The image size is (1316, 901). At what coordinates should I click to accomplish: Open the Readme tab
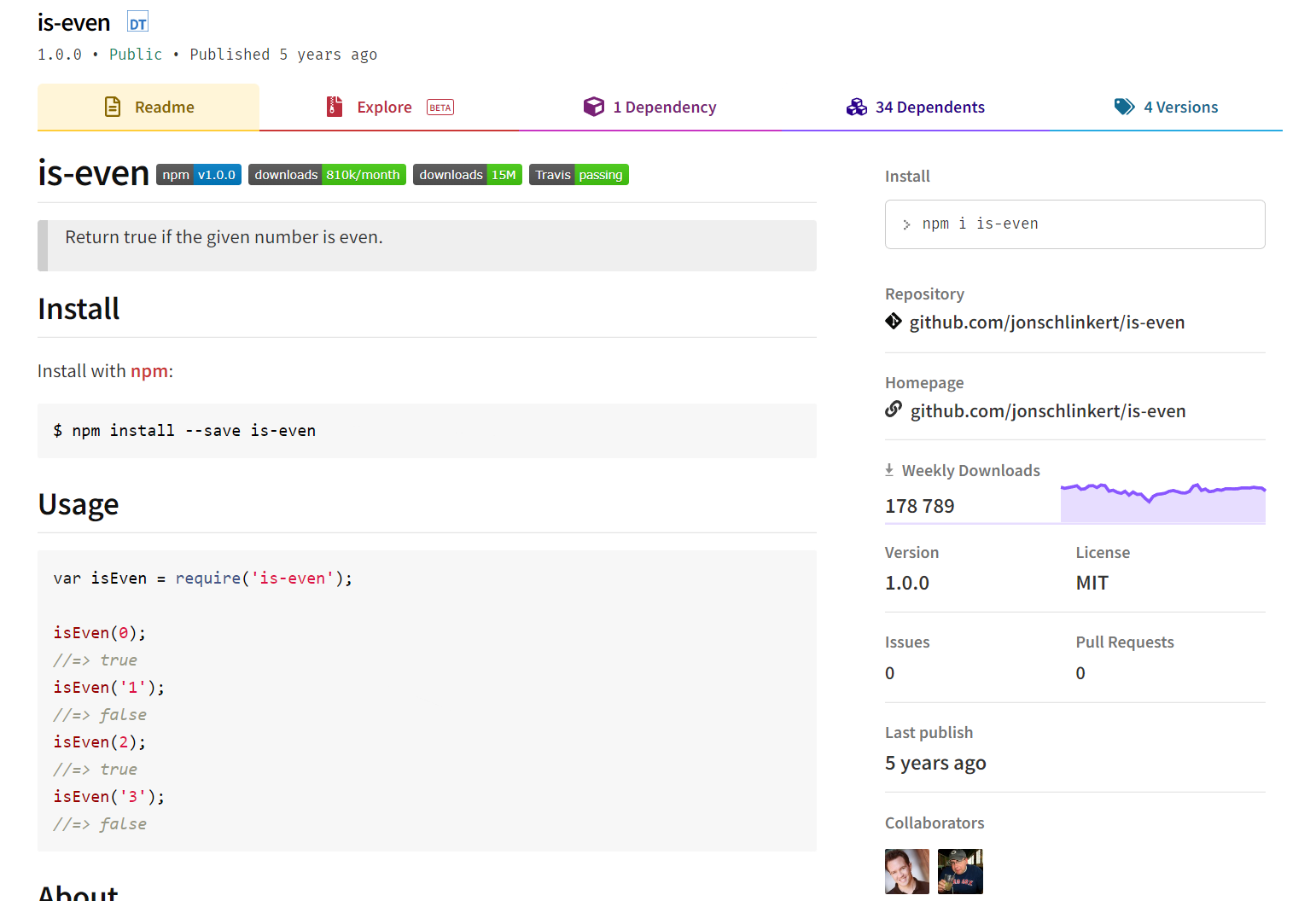[148, 108]
